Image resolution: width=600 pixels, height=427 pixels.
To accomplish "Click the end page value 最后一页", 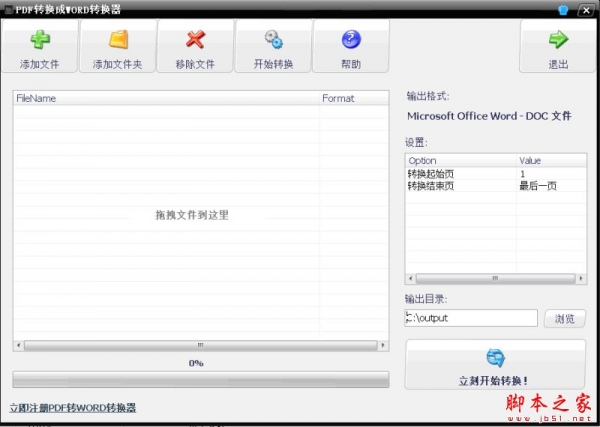I will click(538, 186).
